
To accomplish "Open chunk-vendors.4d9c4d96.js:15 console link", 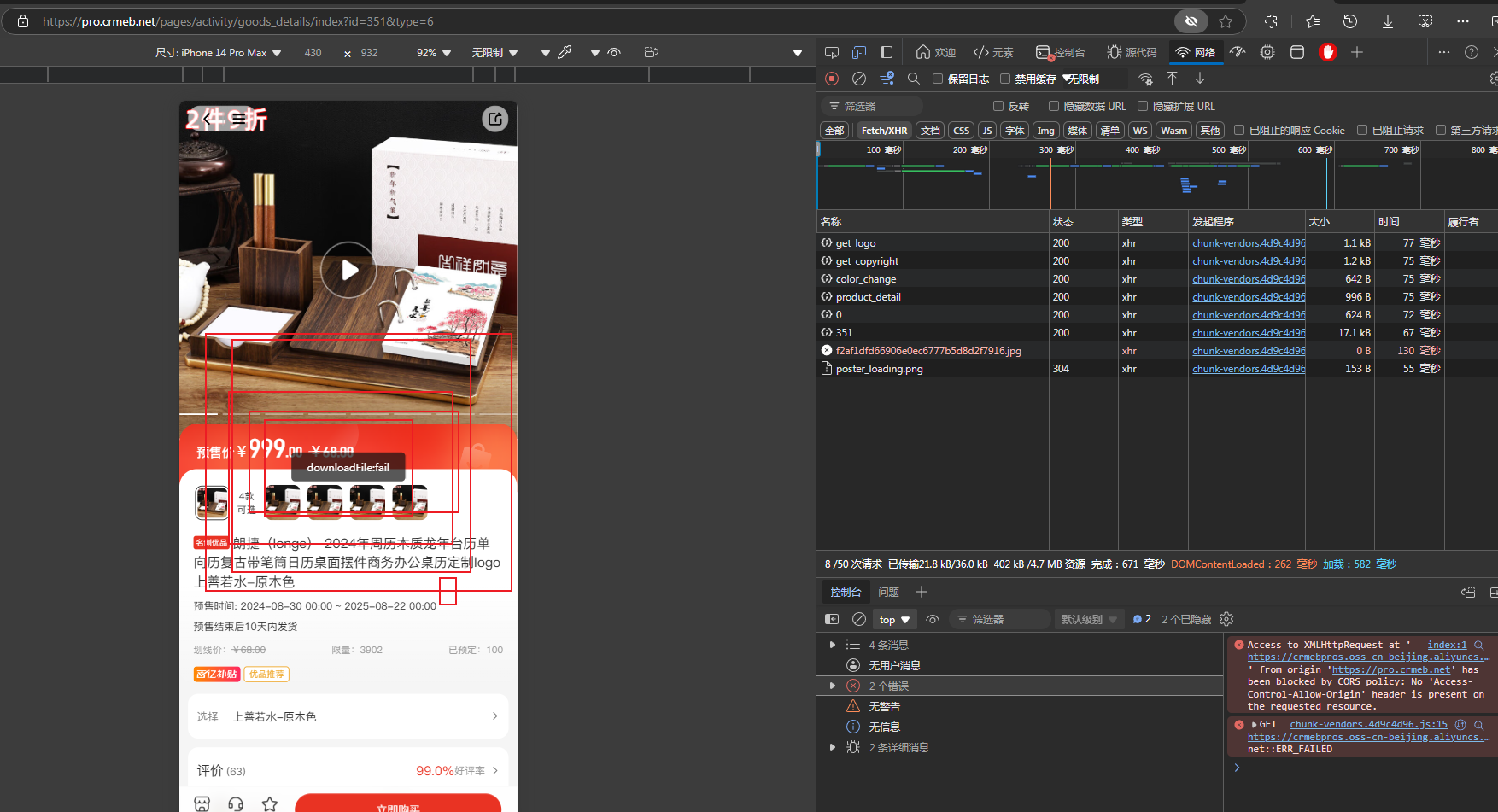I will [x=1368, y=724].
